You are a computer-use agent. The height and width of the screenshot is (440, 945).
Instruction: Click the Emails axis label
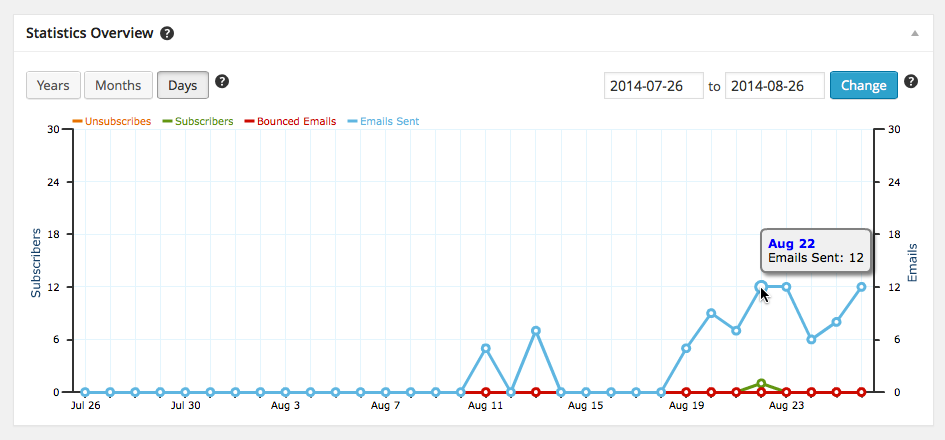click(x=912, y=263)
